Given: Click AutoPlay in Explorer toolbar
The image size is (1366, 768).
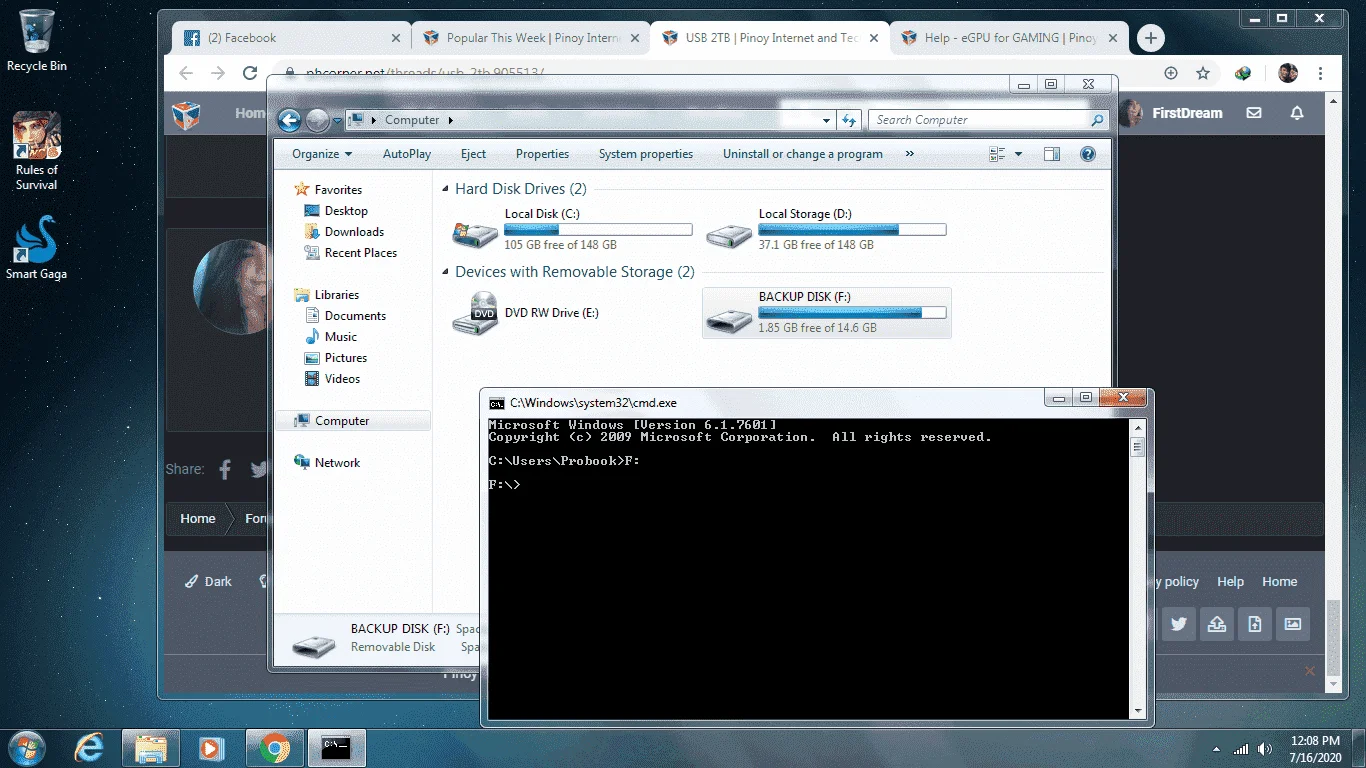Looking at the screenshot, I should tap(407, 154).
